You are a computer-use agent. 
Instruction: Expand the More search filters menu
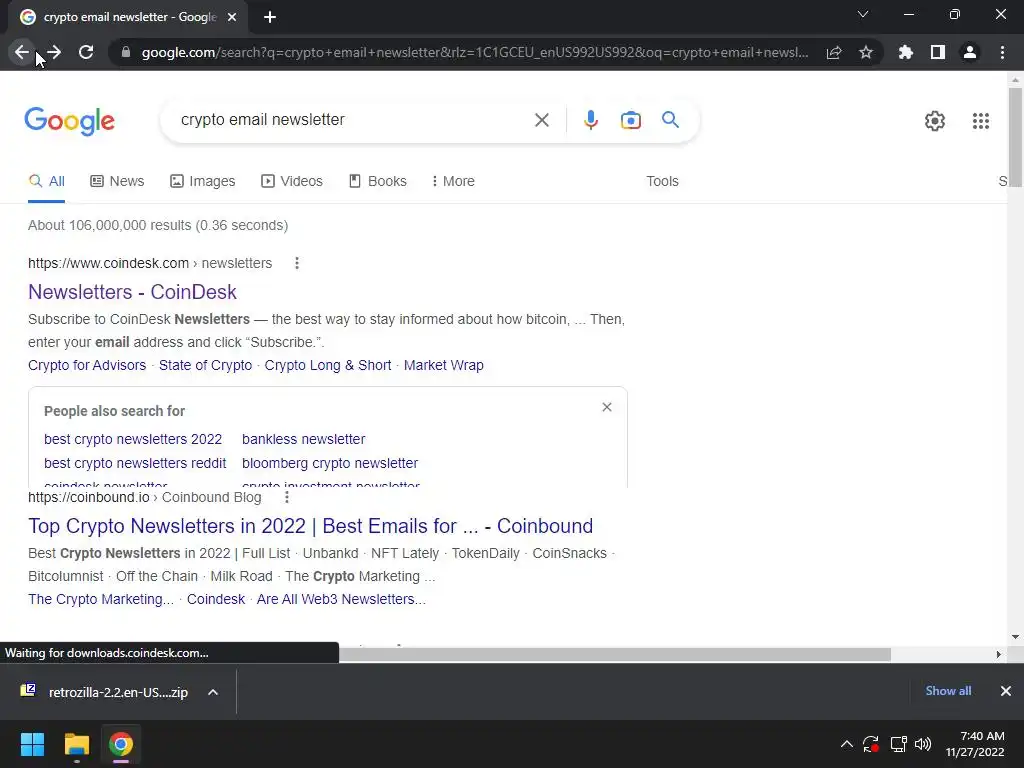click(x=453, y=182)
